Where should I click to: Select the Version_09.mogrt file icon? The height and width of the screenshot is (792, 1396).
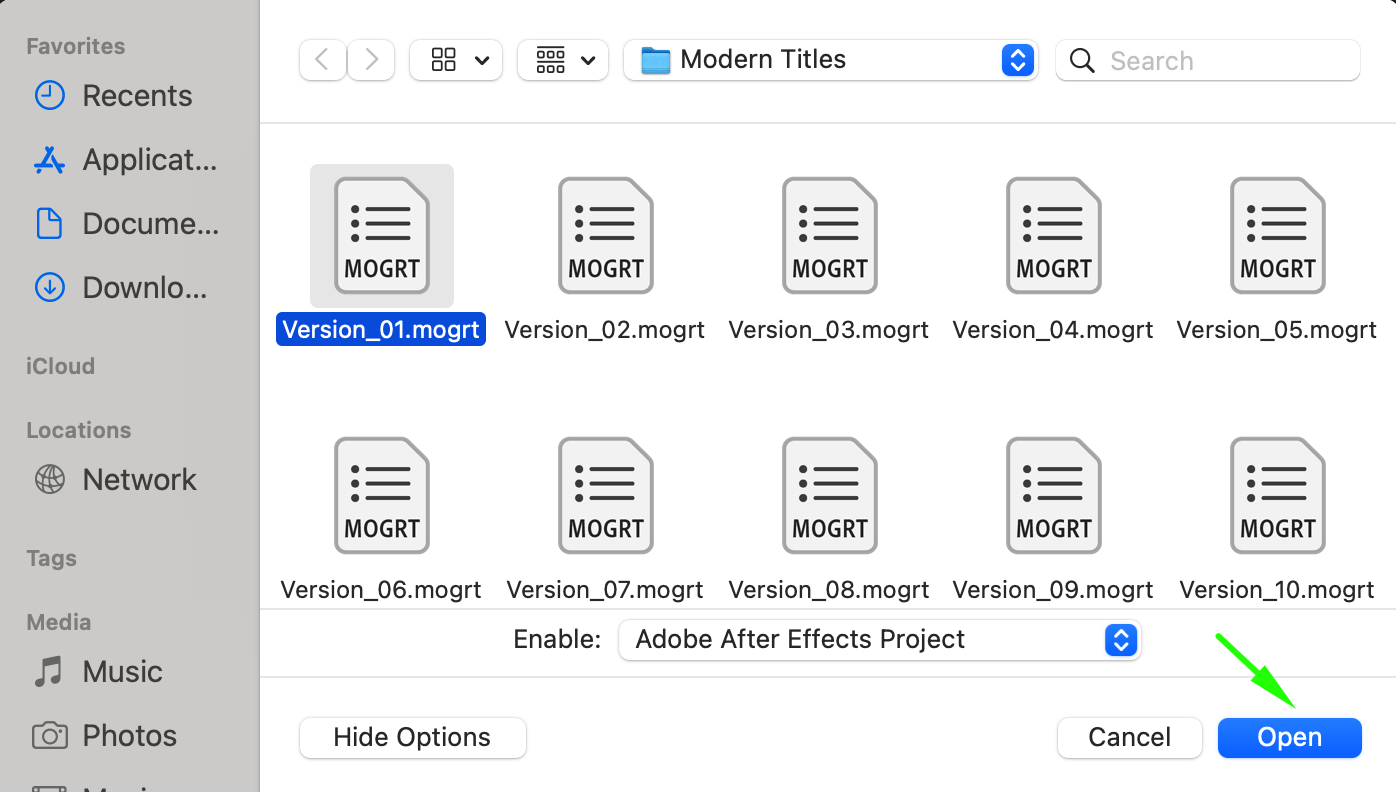1053,495
